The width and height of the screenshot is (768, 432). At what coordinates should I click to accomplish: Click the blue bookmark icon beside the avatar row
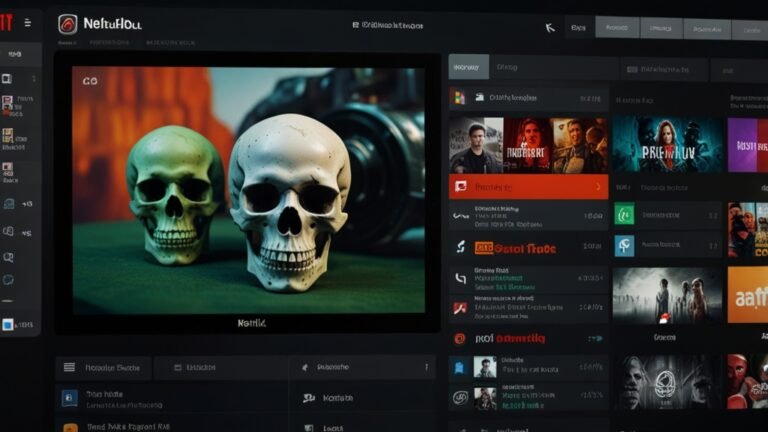(459, 367)
